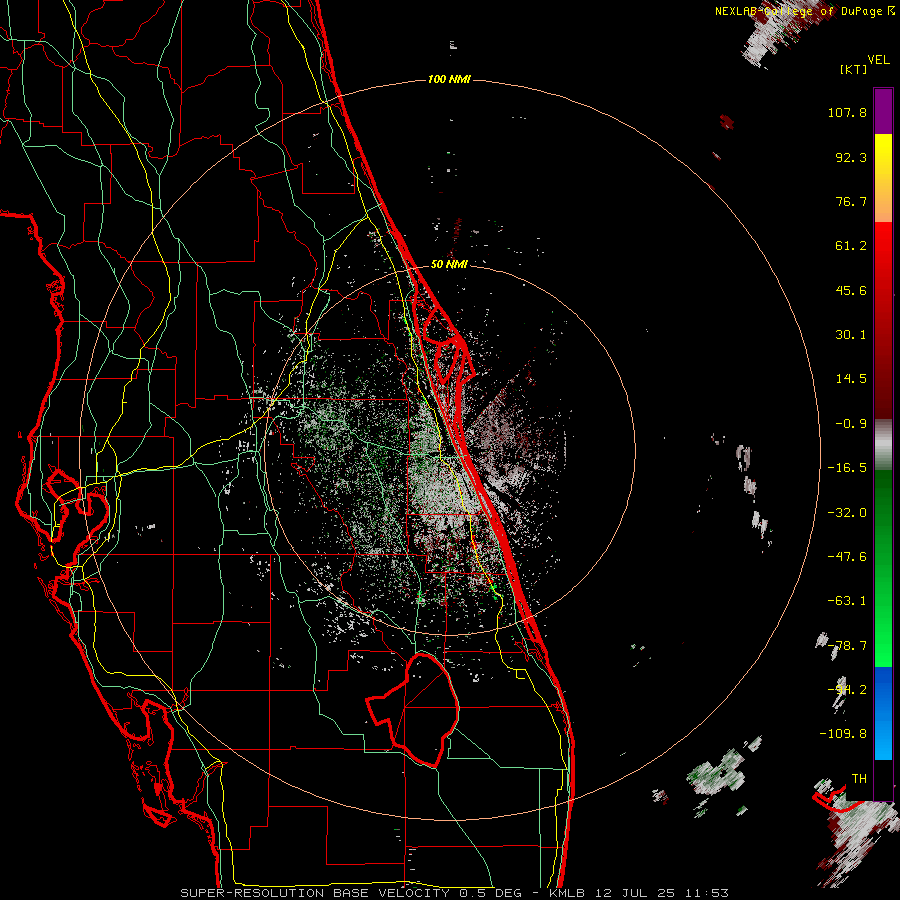The width and height of the screenshot is (900, 900).
Task: Pick the gray near-zero segment of the color bar
Action: point(883,445)
